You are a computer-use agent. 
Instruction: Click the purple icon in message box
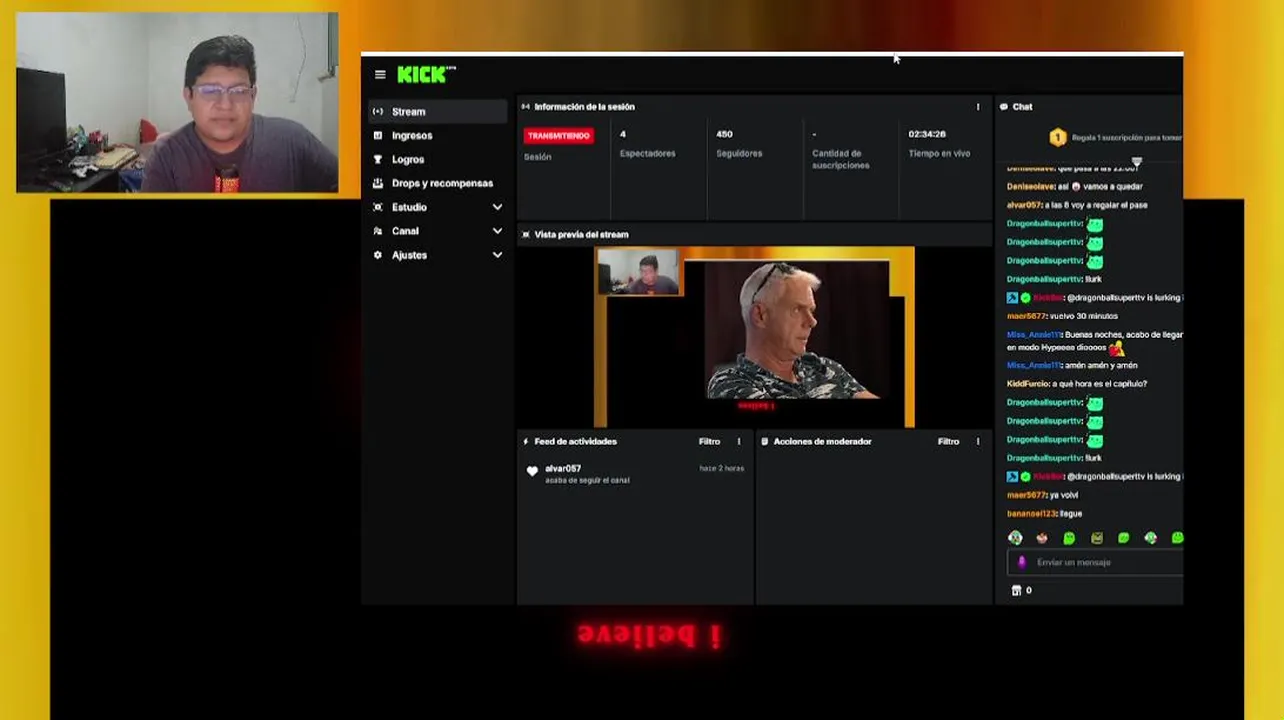point(1021,563)
